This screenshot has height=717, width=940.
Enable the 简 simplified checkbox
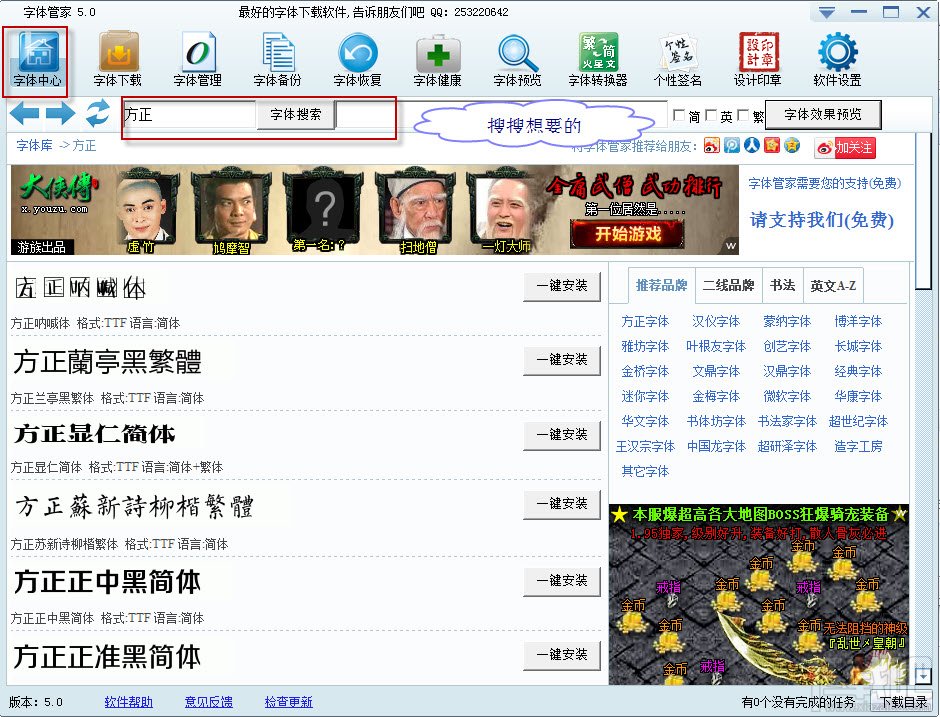(679, 115)
